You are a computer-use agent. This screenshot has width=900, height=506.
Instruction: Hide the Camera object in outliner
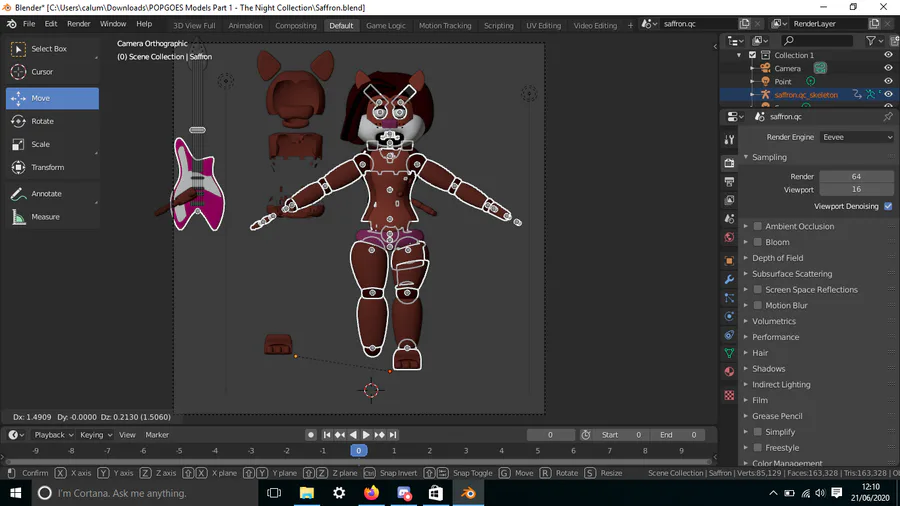888,68
